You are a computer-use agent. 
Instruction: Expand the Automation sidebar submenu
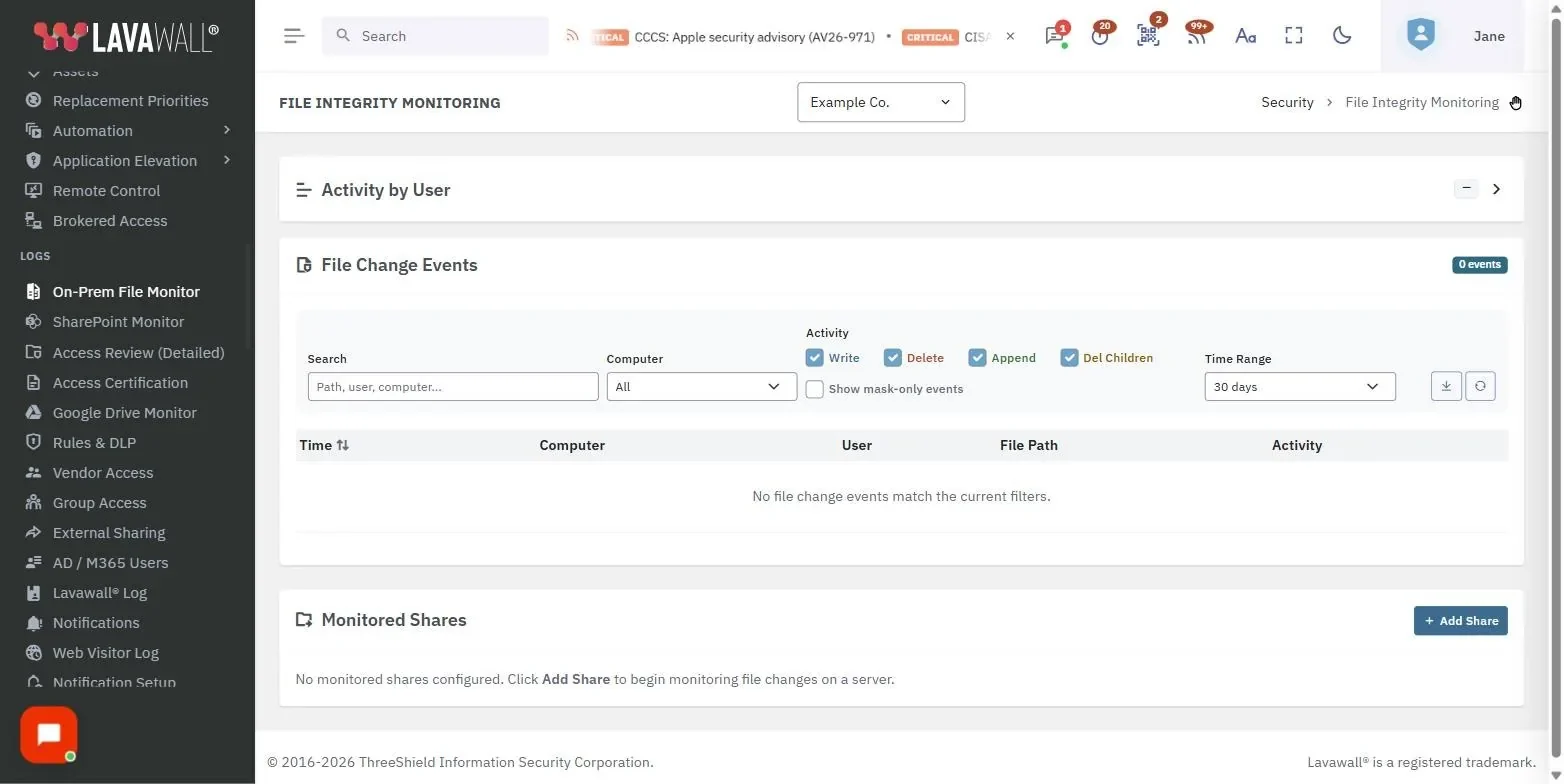point(227,130)
